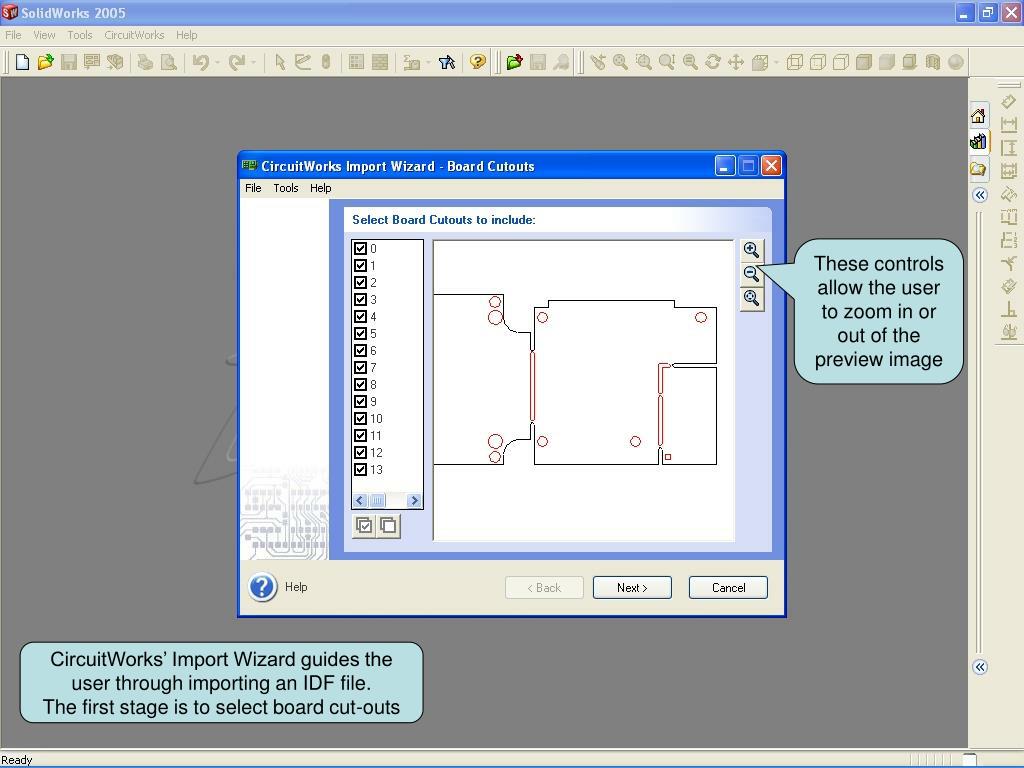Open wizard Help menu
This screenshot has height=768, width=1024.
[321, 188]
